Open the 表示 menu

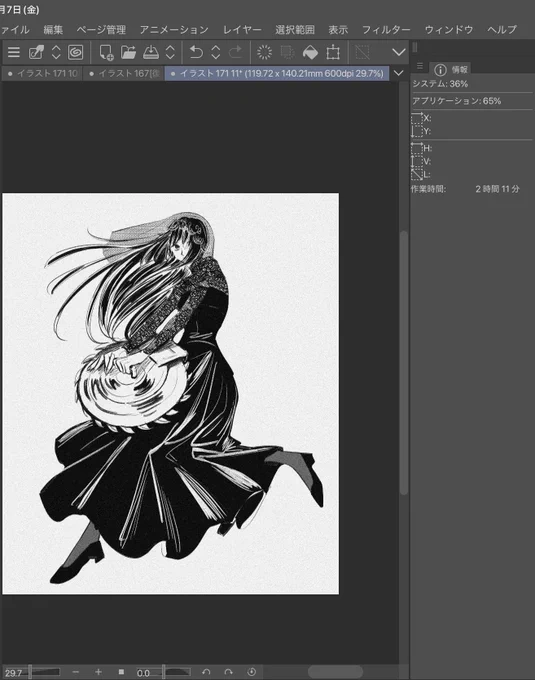(338, 29)
